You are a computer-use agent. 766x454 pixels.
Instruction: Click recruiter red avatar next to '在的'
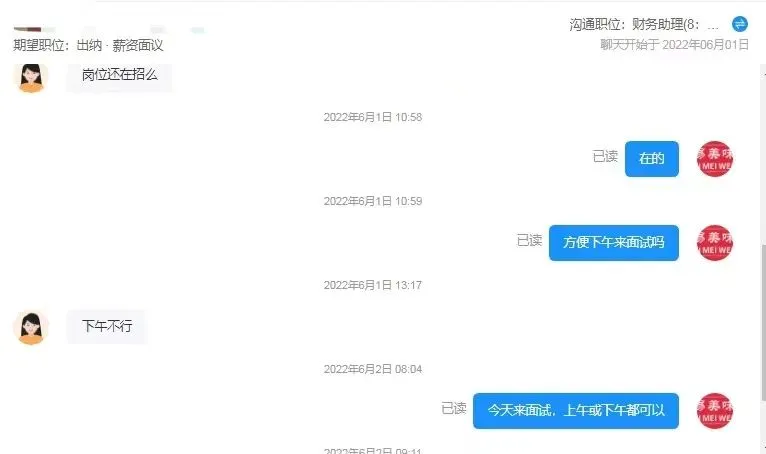click(714, 159)
